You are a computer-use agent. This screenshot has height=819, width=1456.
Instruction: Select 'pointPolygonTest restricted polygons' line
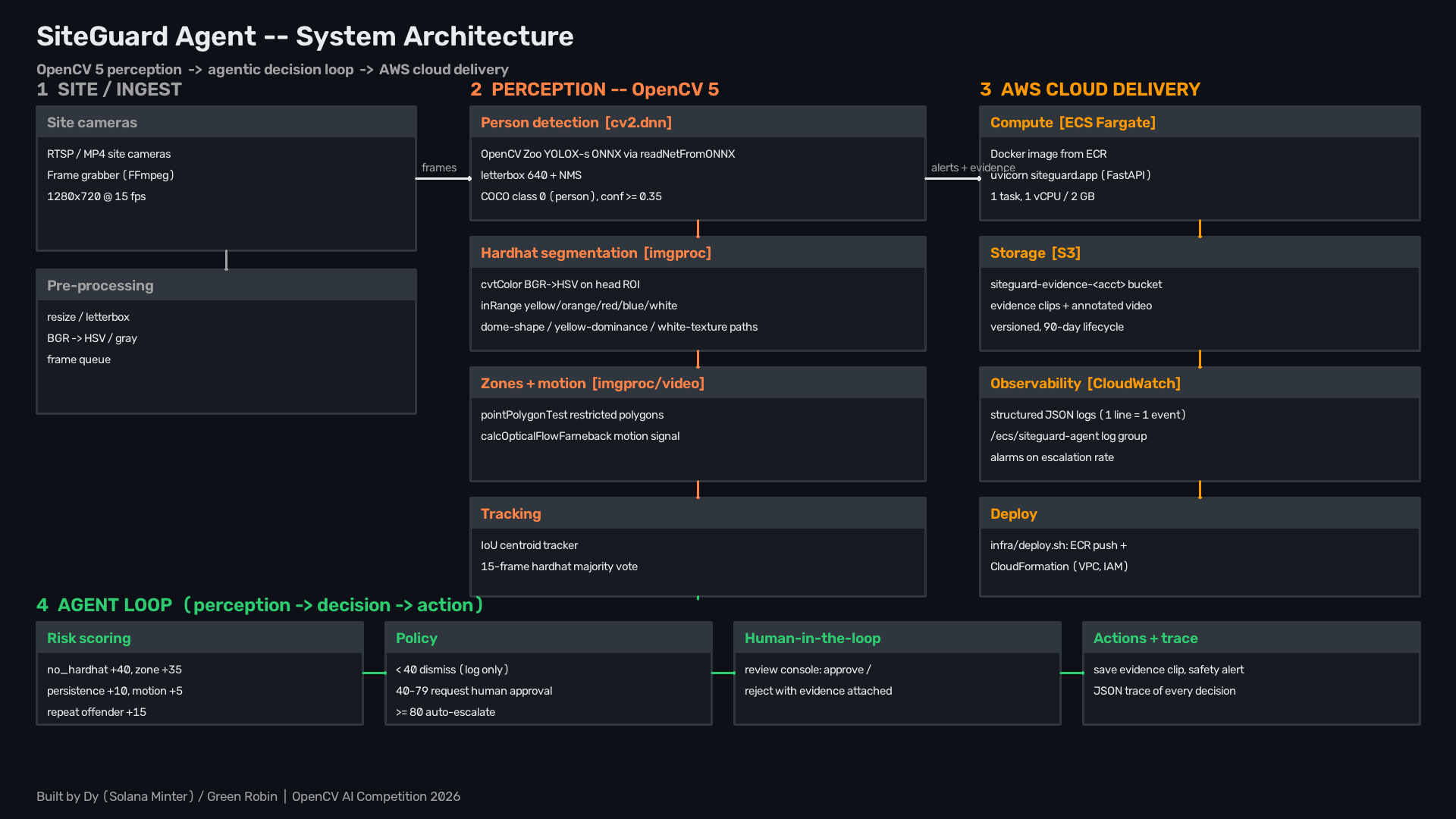[x=572, y=415]
